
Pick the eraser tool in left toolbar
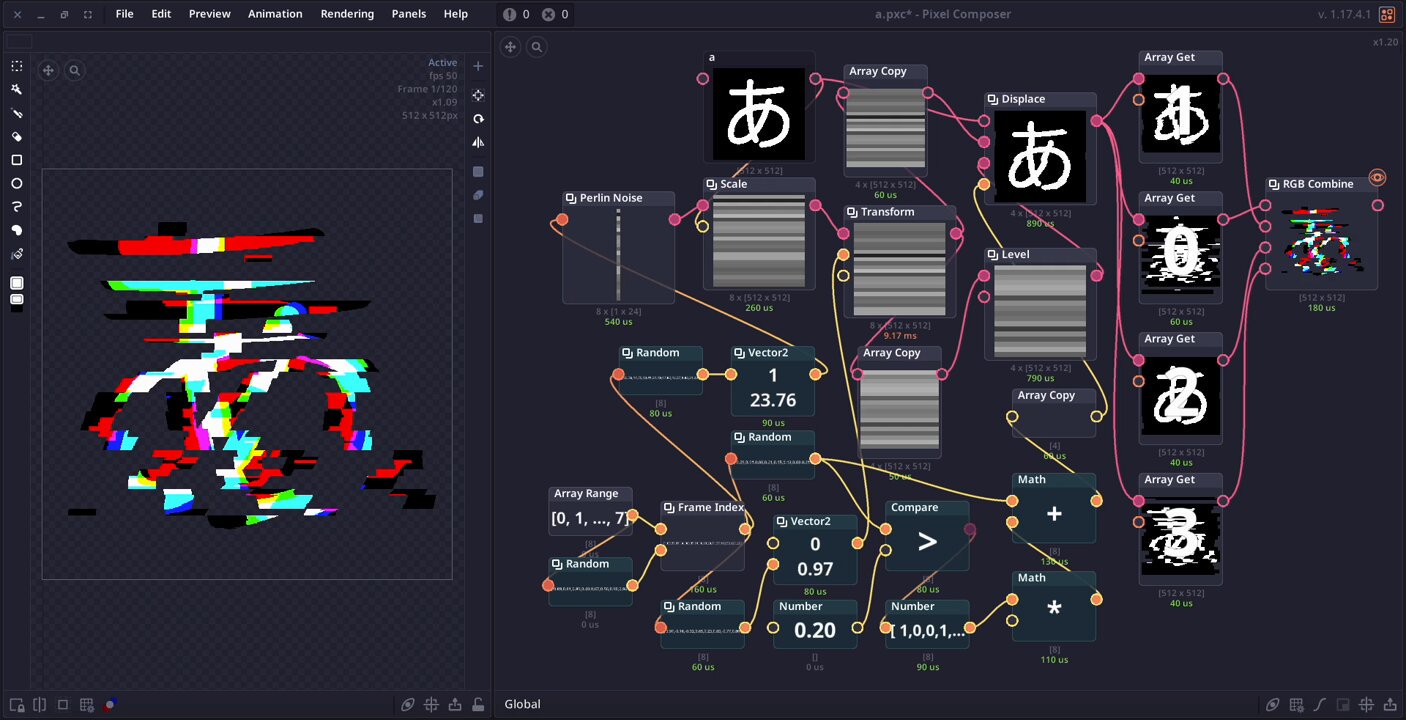16,136
